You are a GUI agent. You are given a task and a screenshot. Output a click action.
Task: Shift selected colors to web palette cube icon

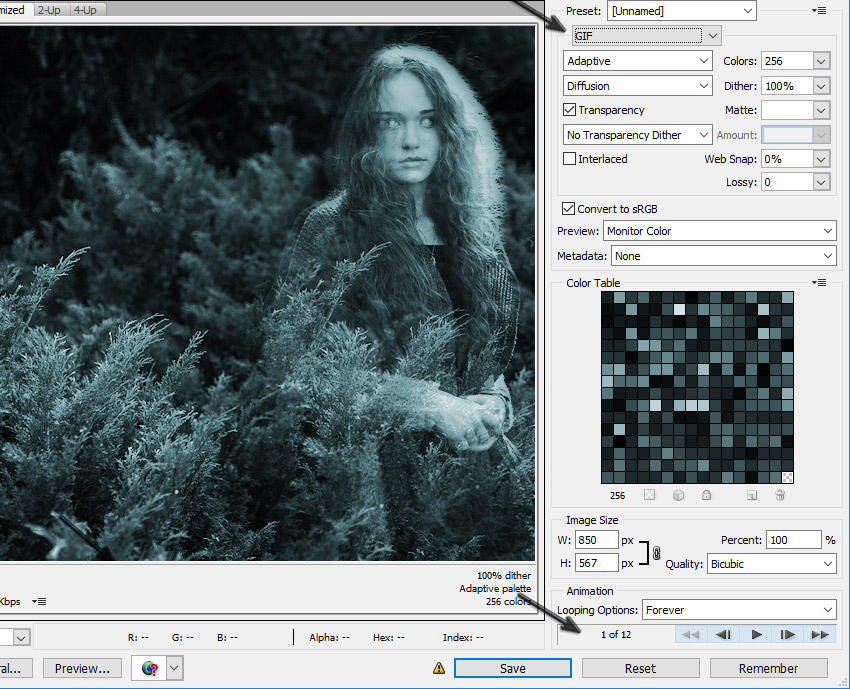pos(678,495)
